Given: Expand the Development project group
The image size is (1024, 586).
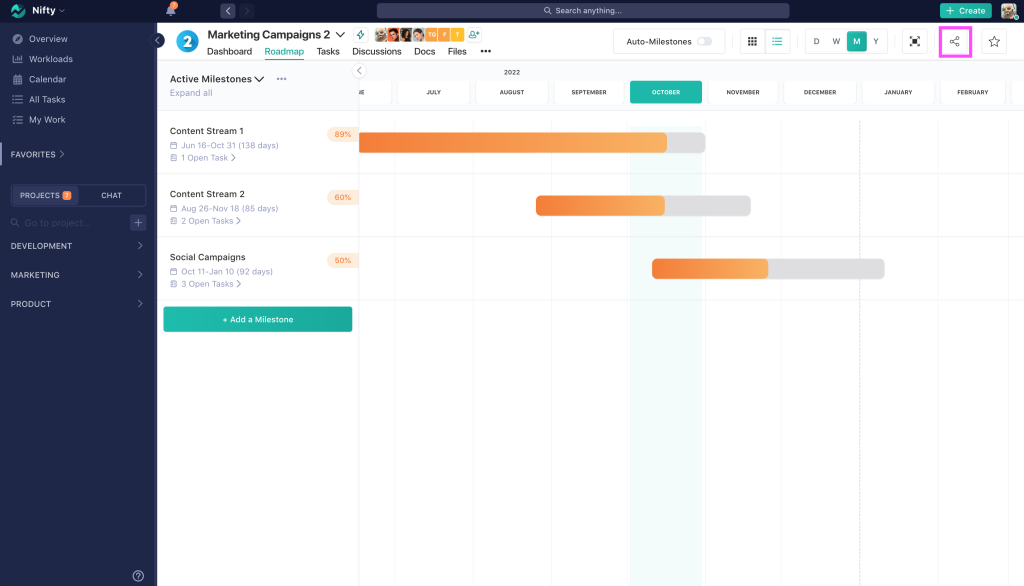Looking at the screenshot, I should coord(139,246).
